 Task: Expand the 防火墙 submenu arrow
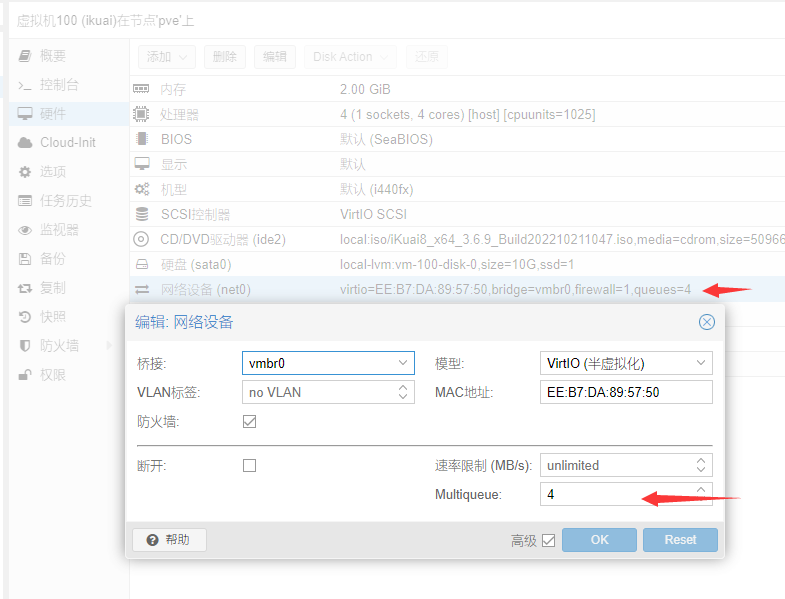coord(109,346)
